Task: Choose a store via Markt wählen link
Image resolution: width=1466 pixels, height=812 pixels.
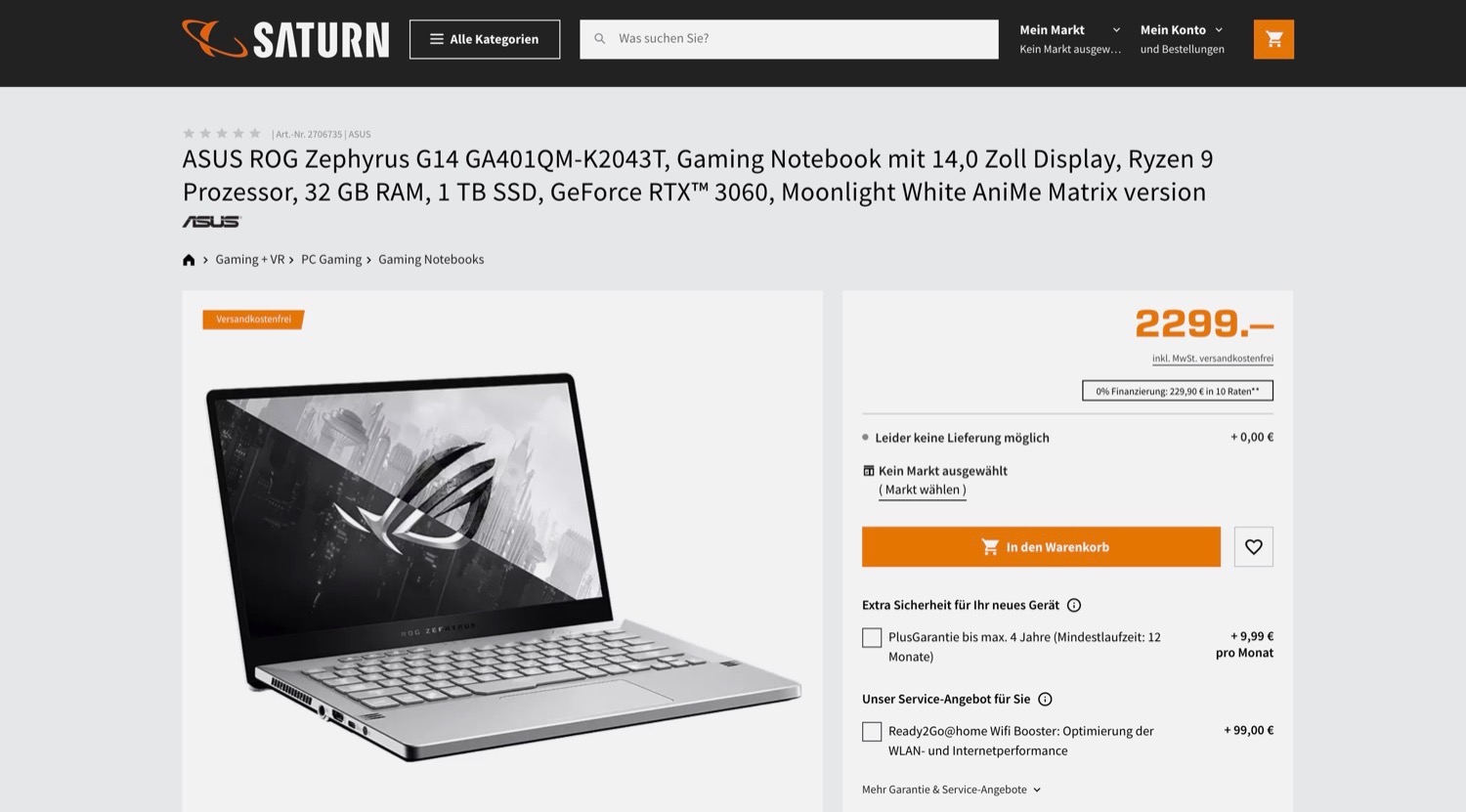Action: click(x=923, y=490)
